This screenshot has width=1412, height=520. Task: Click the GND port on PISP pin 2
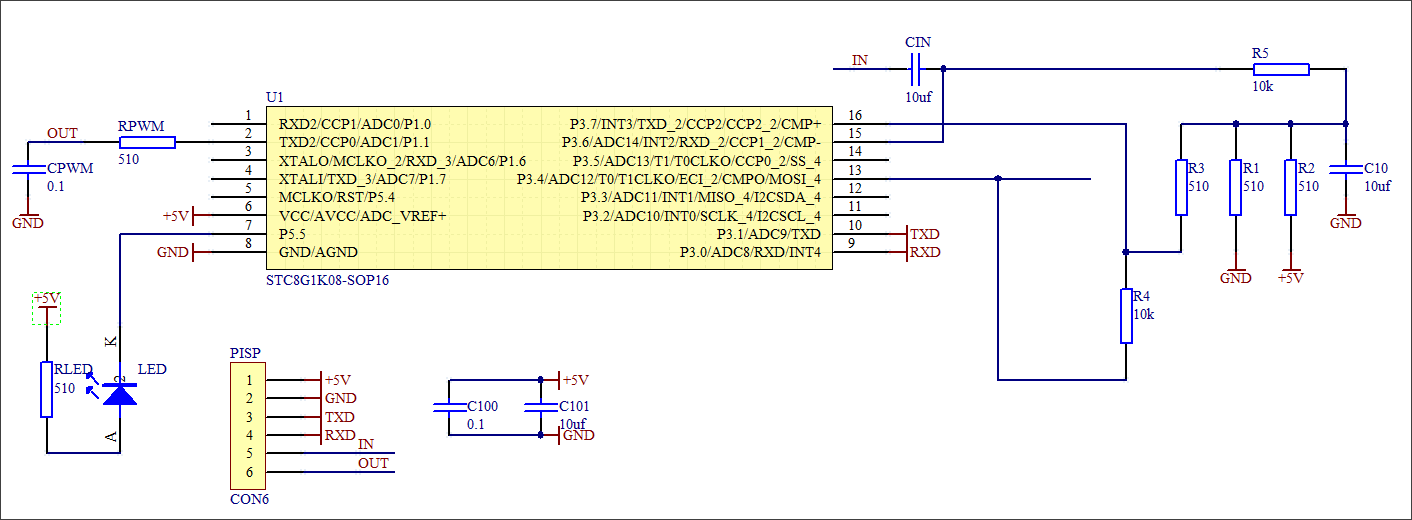pyautogui.click(x=339, y=398)
